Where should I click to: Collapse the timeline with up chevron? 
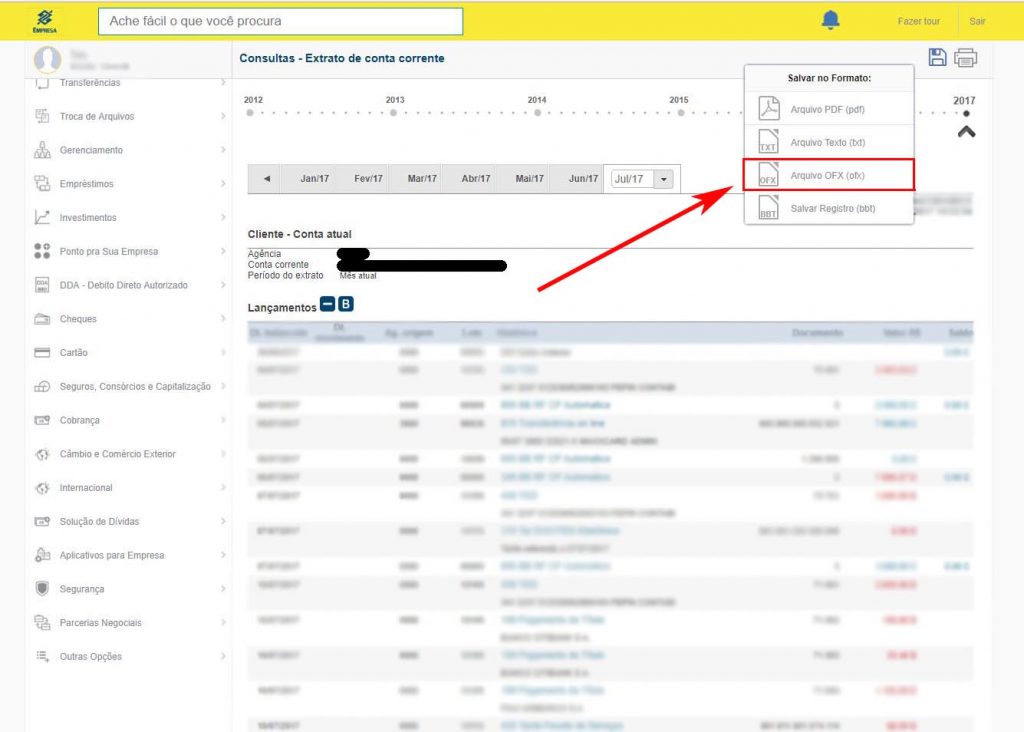tap(966, 132)
